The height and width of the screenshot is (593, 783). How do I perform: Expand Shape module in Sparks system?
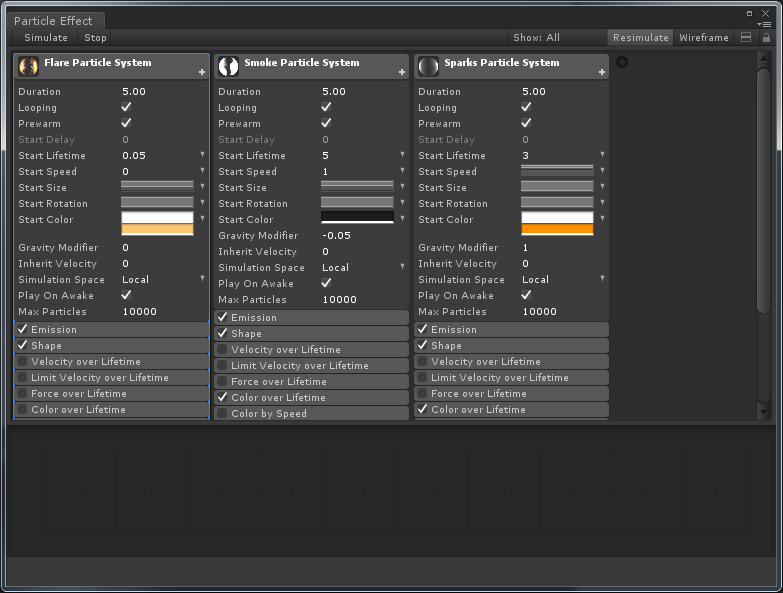pos(511,345)
